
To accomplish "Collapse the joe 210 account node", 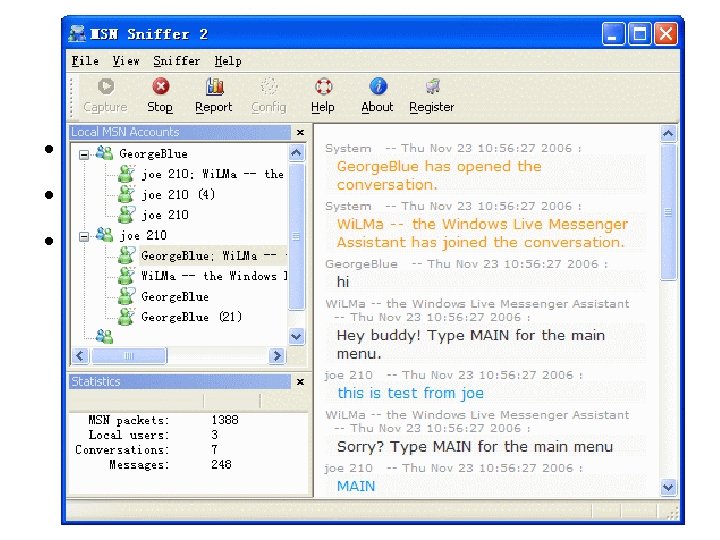I will click(x=84, y=236).
